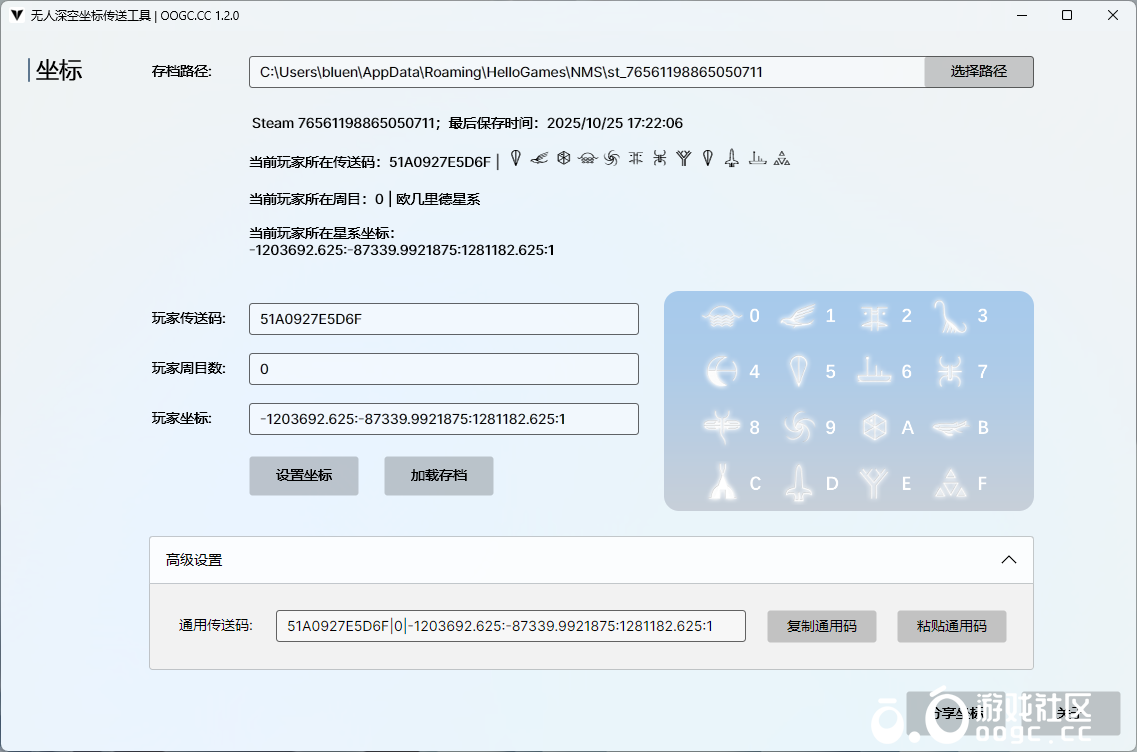Click the Sunset glyph labeled 0
The width and height of the screenshot is (1137, 752).
coord(720,316)
